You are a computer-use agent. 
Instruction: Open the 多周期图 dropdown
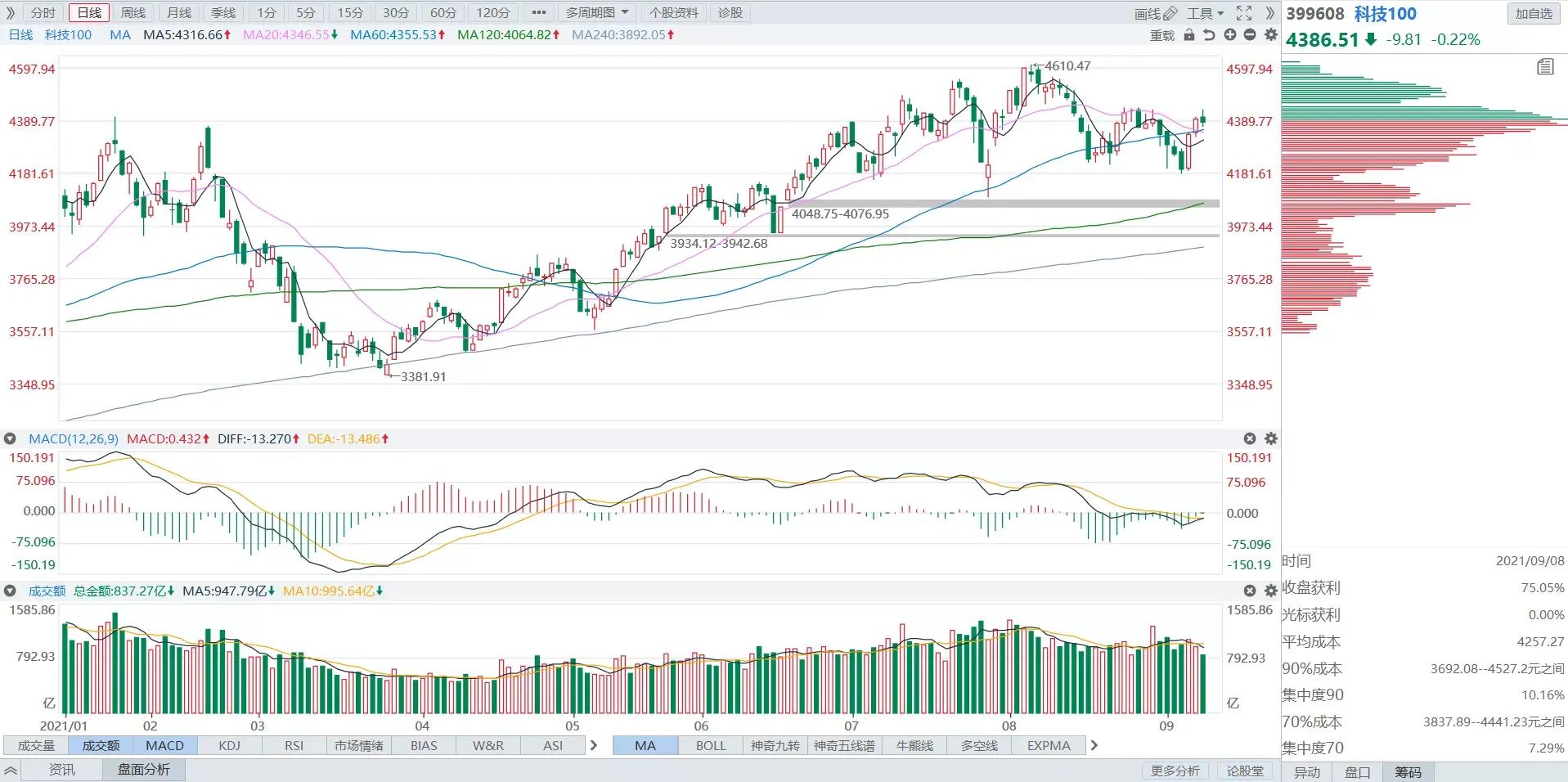tap(597, 13)
